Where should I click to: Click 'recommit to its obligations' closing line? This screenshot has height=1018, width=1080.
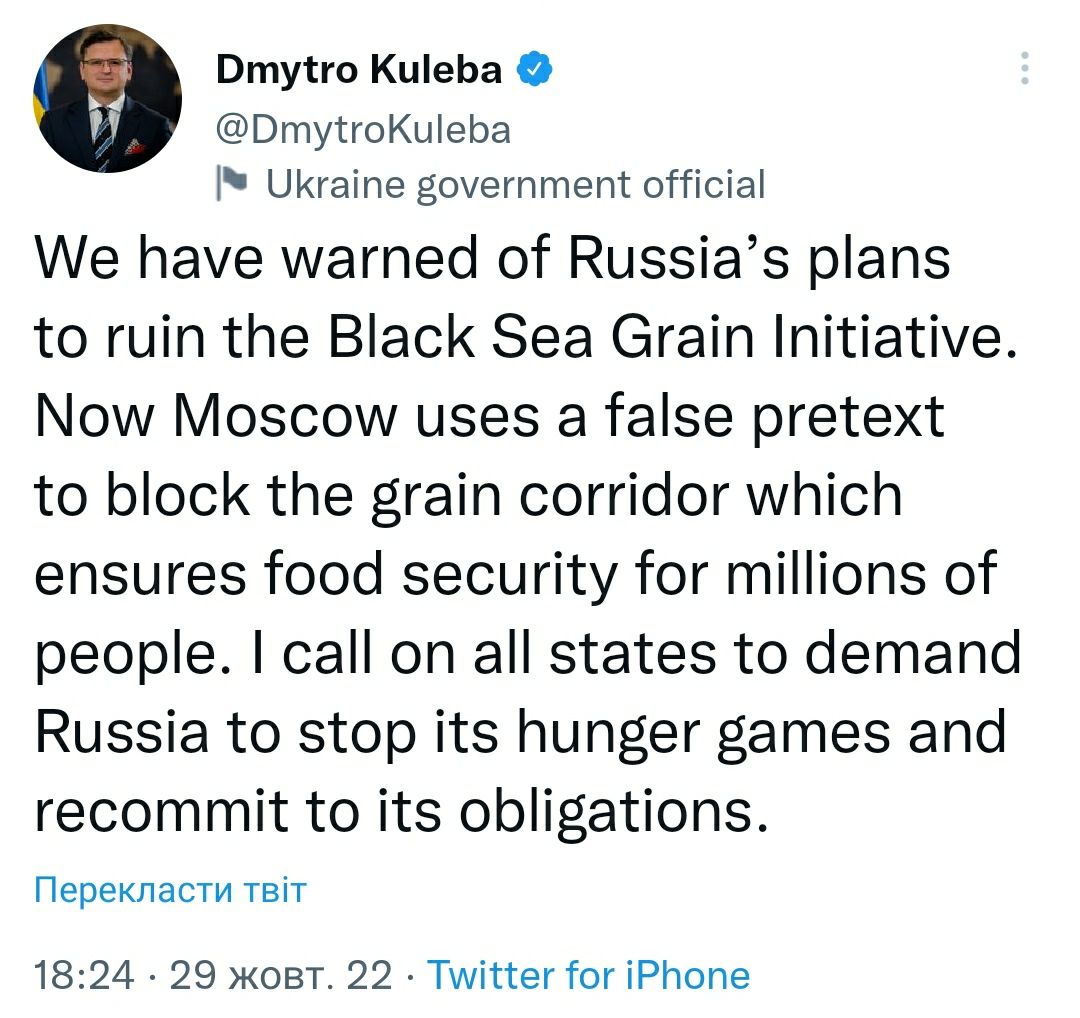click(x=400, y=813)
